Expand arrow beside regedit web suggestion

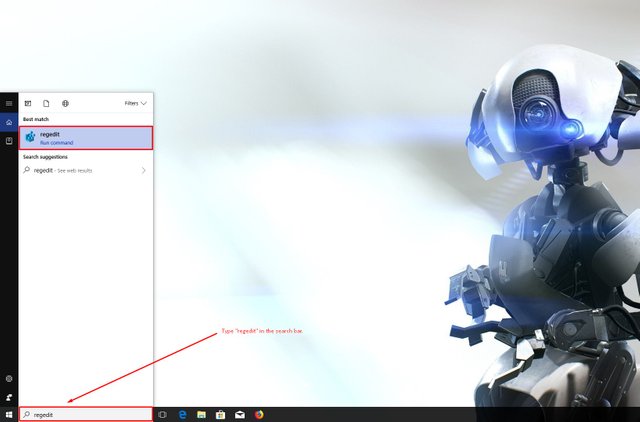coord(143,170)
